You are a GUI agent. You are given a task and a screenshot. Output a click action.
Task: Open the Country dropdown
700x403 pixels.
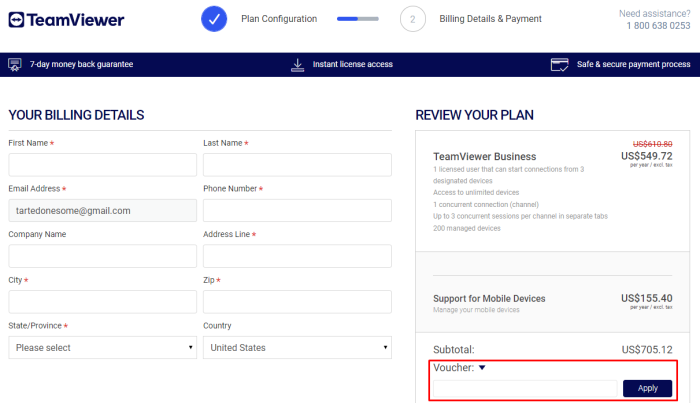(x=297, y=348)
